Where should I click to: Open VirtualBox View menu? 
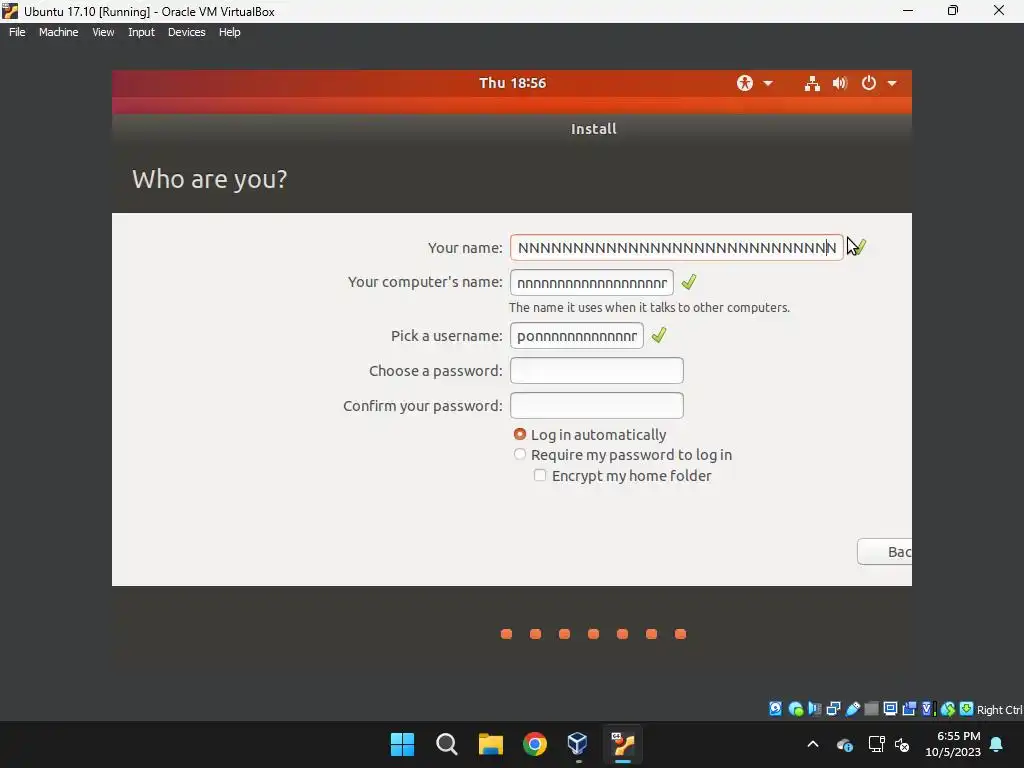[x=103, y=32]
